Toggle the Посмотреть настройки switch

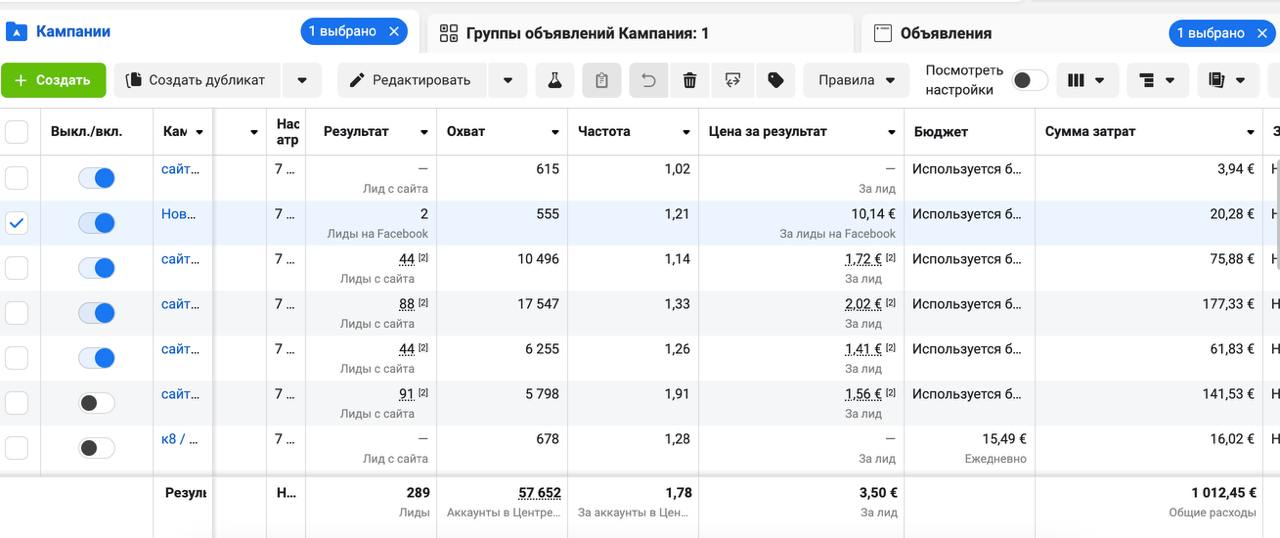[1029, 80]
